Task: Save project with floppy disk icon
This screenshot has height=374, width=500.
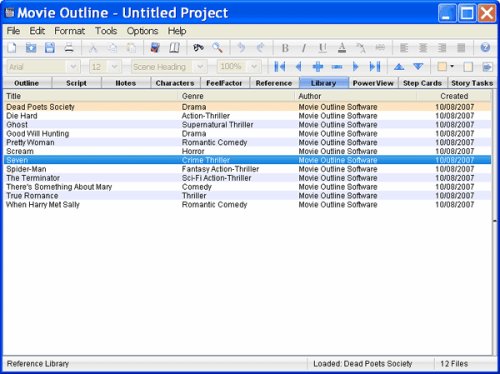Action: pos(50,48)
